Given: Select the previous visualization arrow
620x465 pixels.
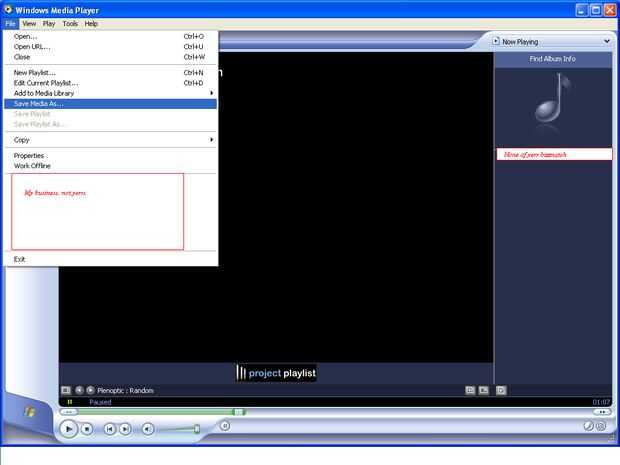Looking at the screenshot, I should (x=79, y=390).
